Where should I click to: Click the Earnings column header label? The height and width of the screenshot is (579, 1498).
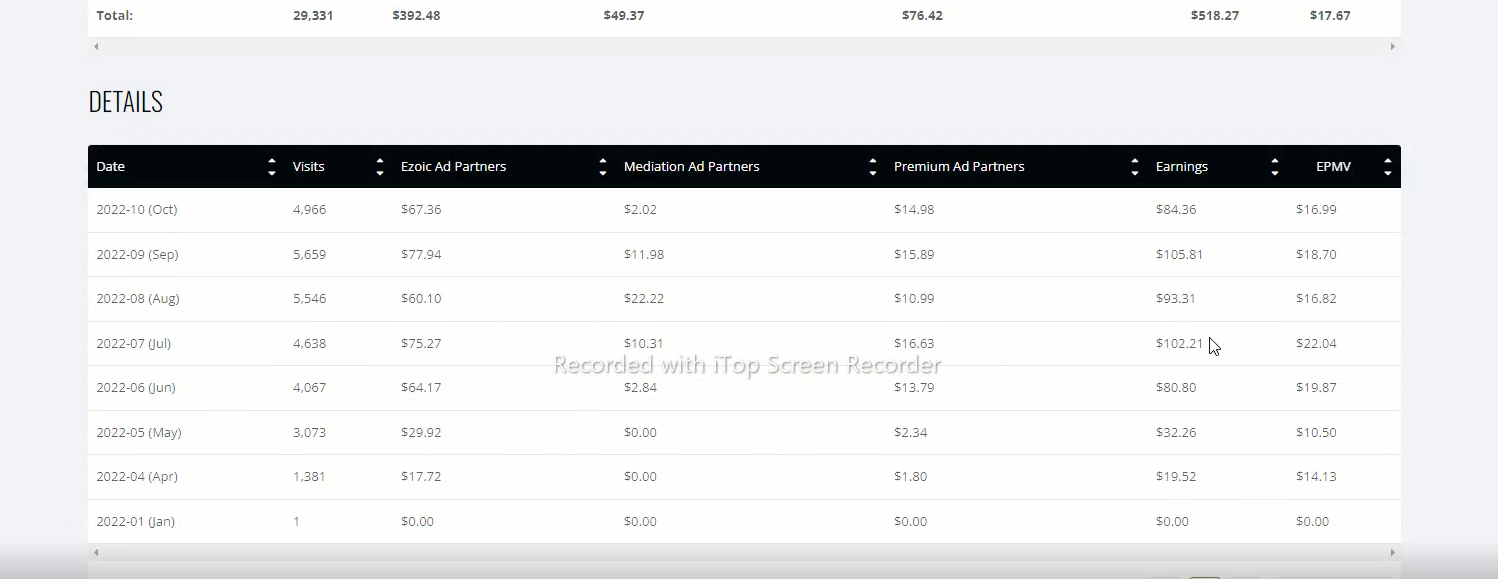coord(1182,167)
